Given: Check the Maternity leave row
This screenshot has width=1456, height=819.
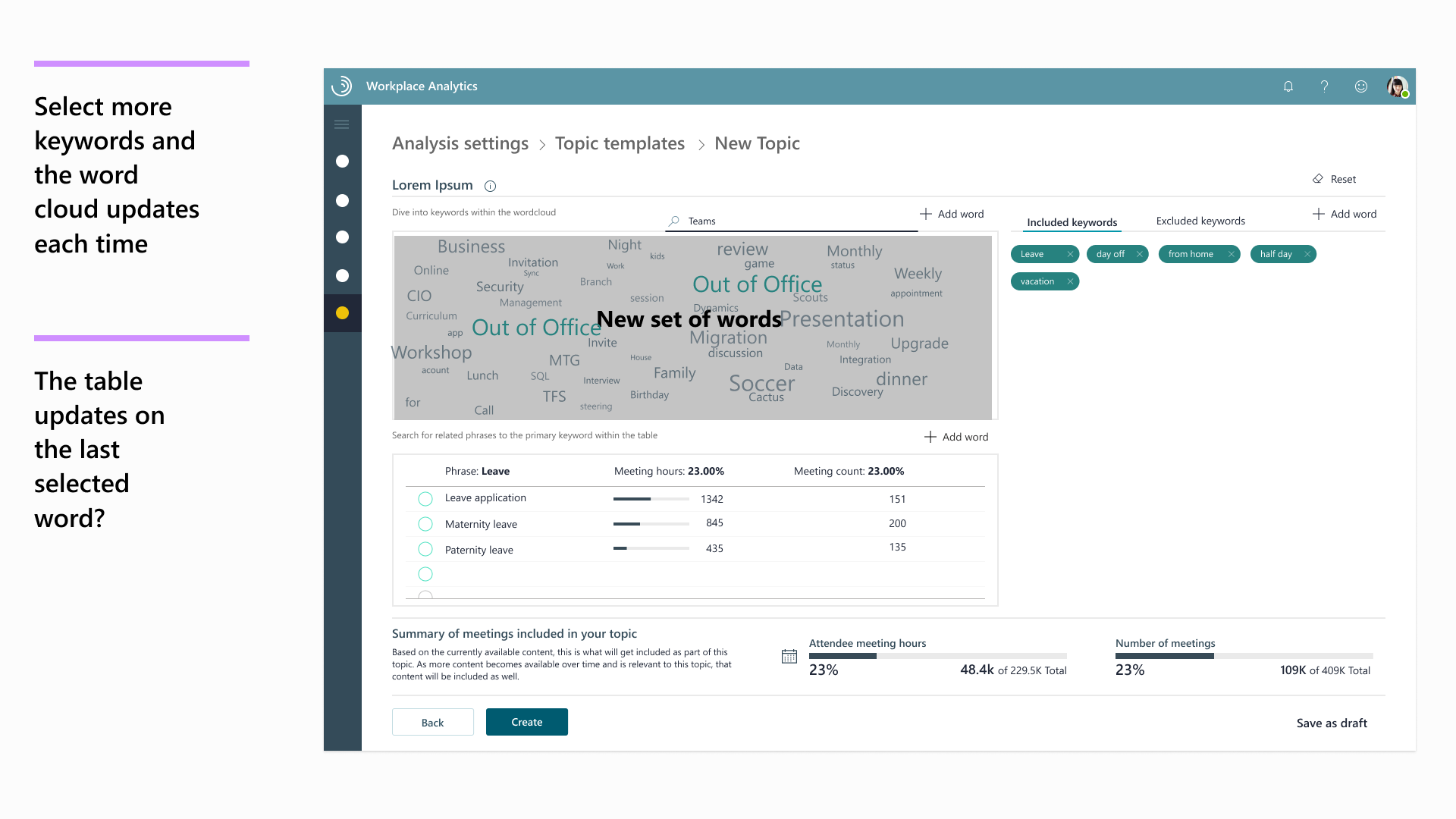Looking at the screenshot, I should click(x=425, y=523).
